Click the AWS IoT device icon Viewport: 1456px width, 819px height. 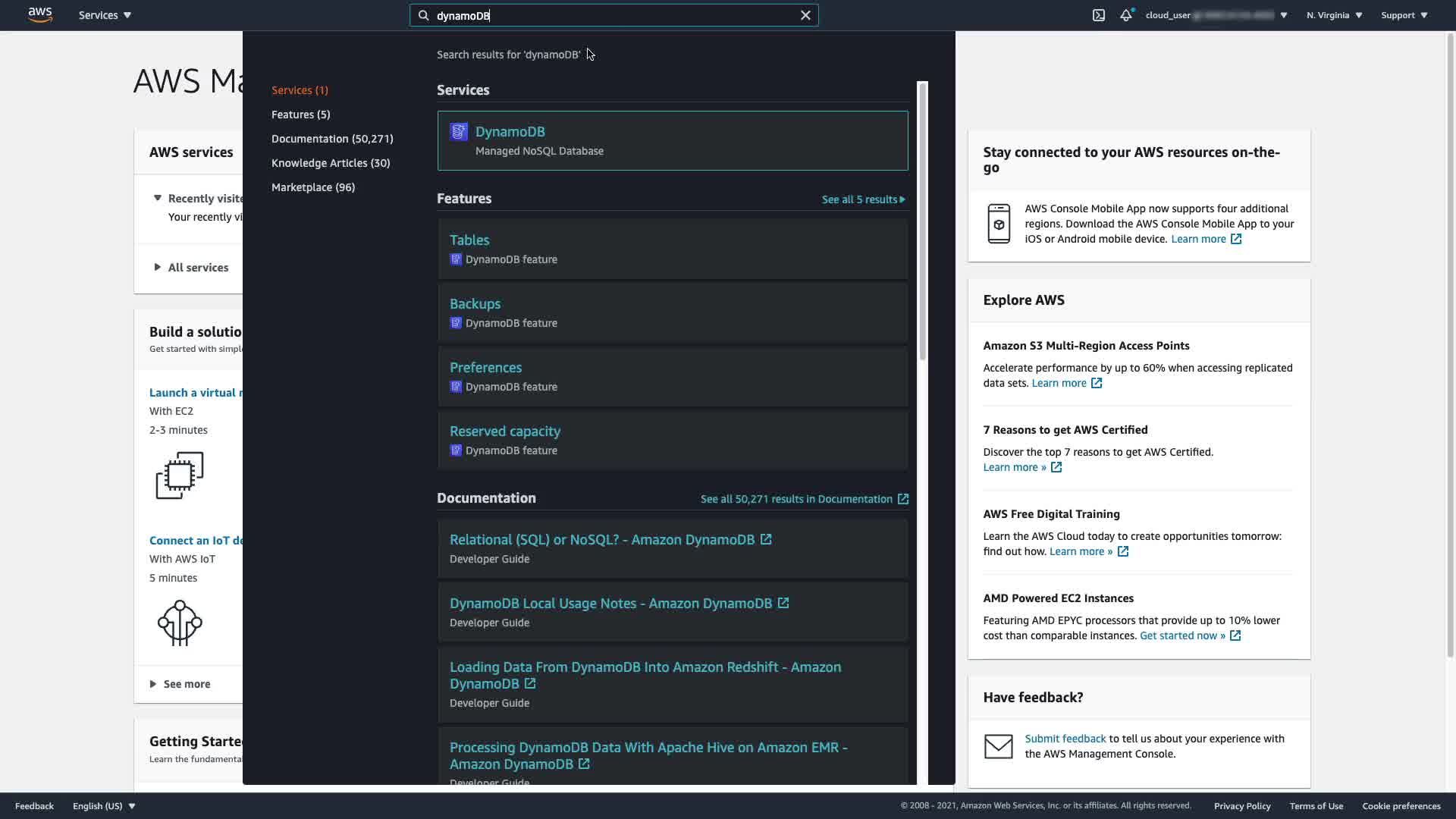[180, 623]
